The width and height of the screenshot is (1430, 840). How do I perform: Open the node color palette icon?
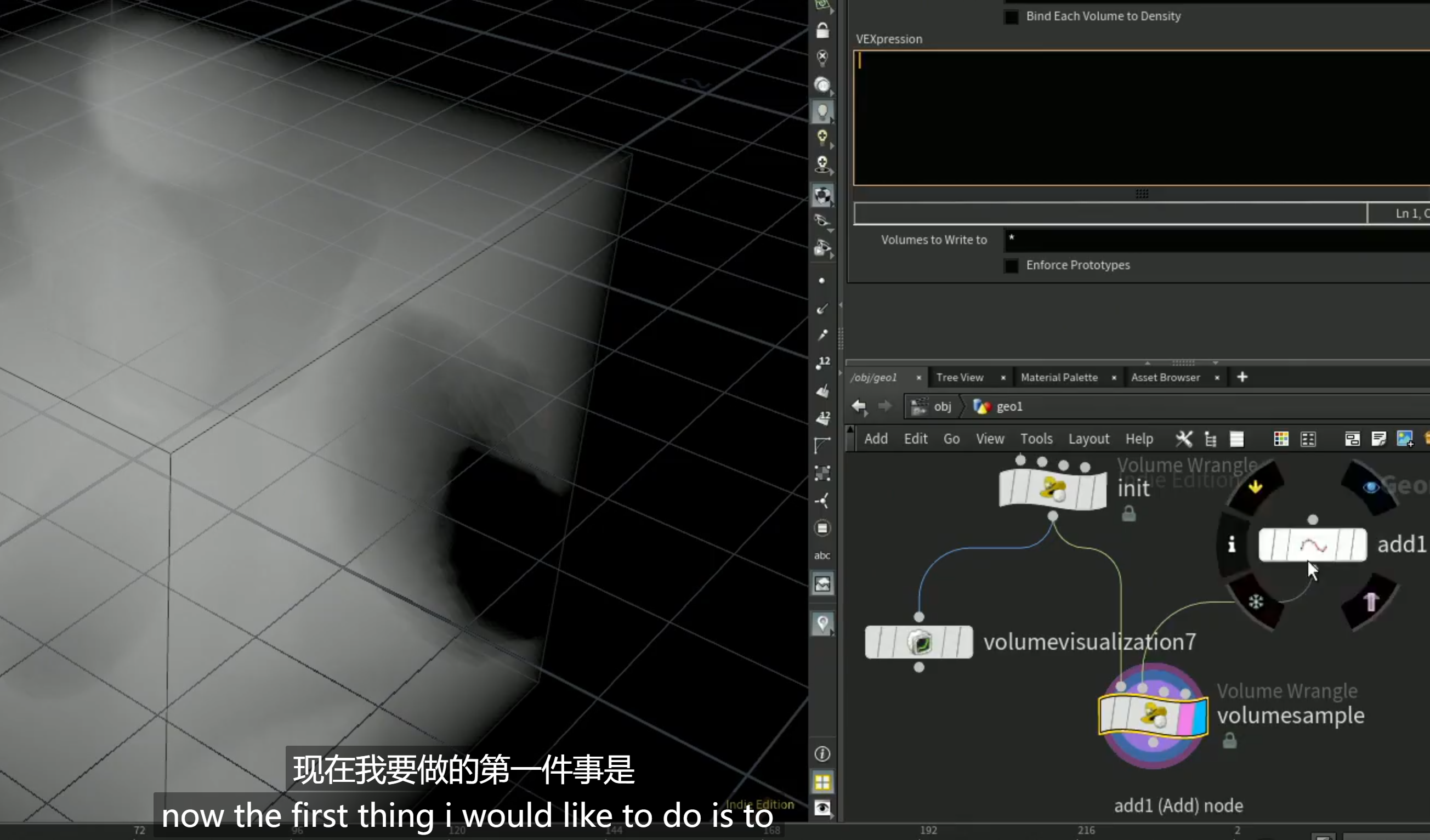tap(1281, 439)
